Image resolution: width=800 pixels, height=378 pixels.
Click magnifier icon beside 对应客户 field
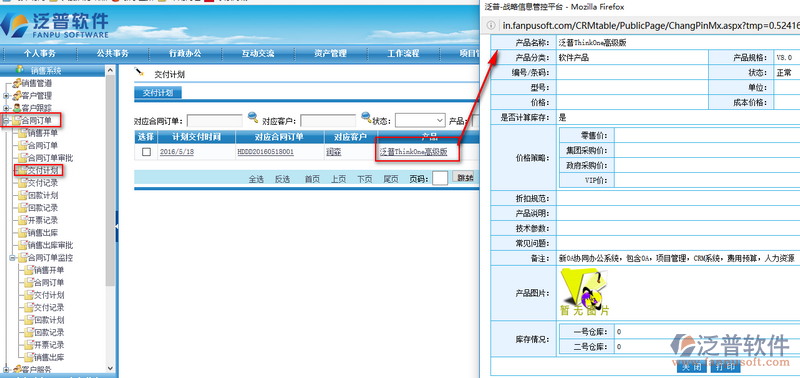click(366, 118)
